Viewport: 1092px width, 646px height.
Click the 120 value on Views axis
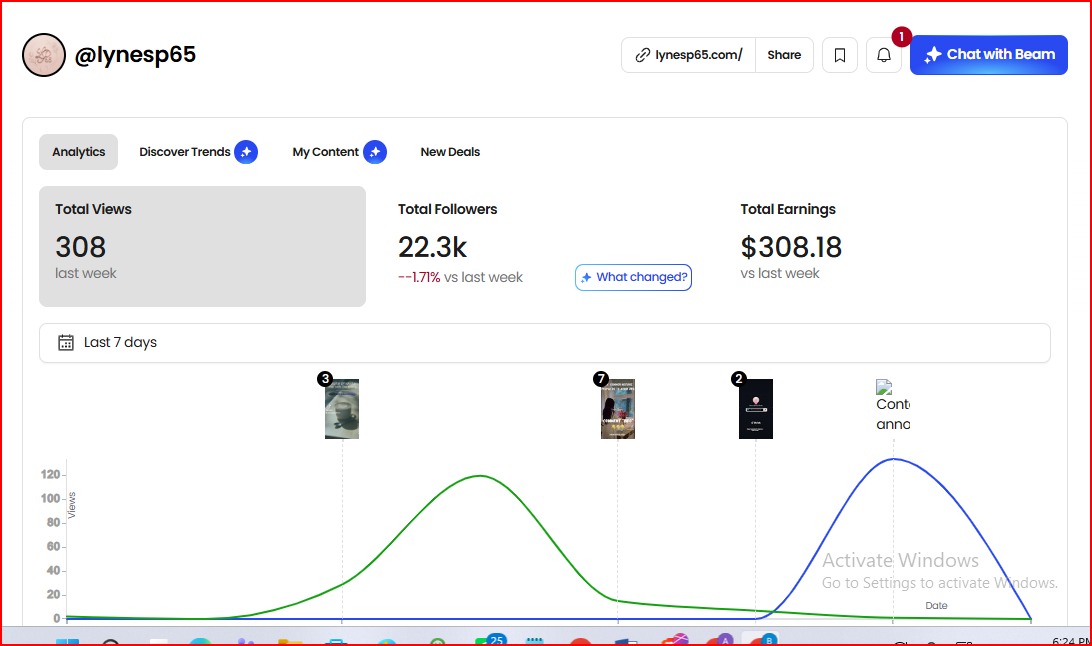coord(50,475)
